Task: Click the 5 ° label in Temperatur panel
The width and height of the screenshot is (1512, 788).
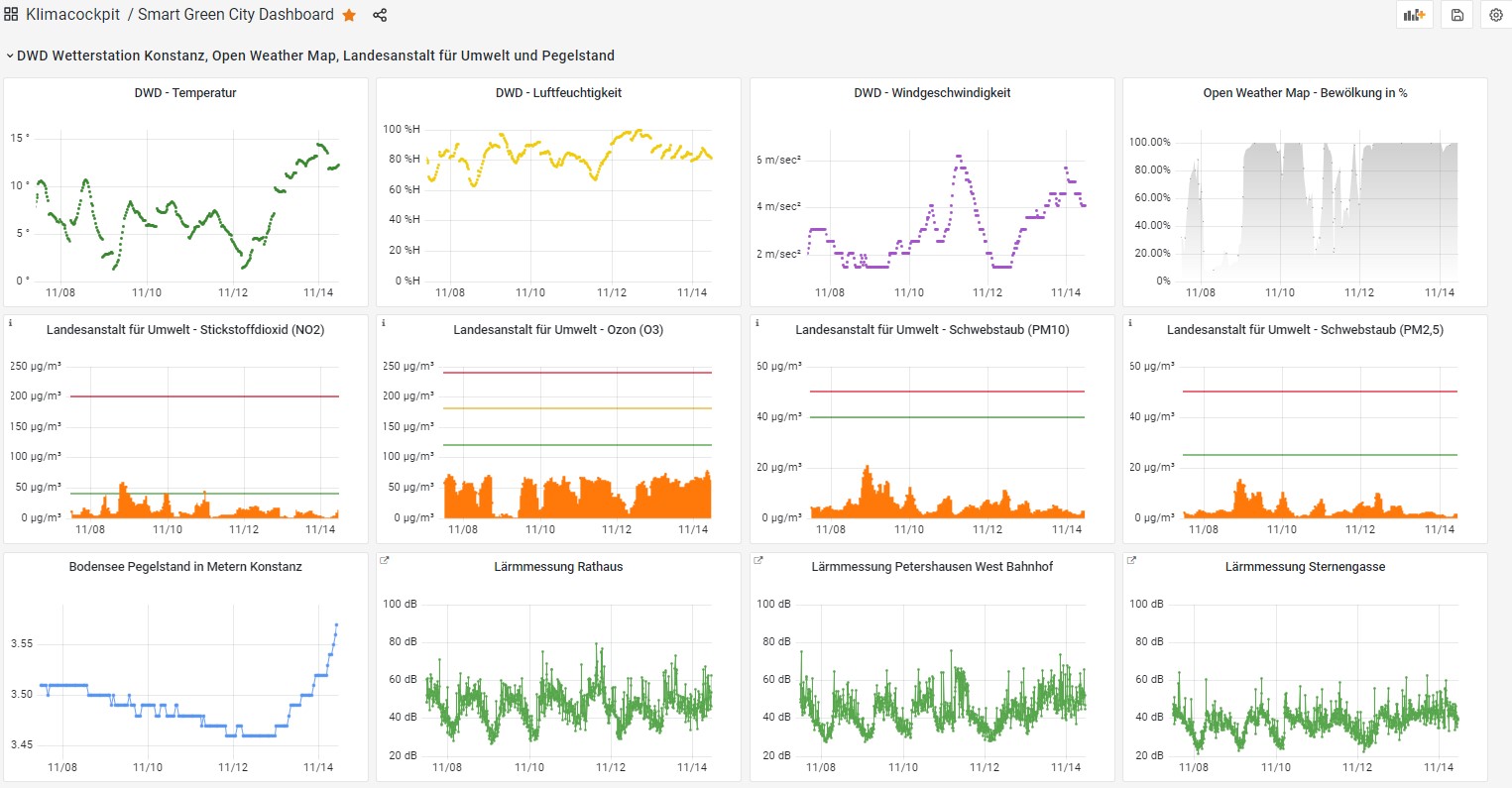Action: [x=21, y=233]
